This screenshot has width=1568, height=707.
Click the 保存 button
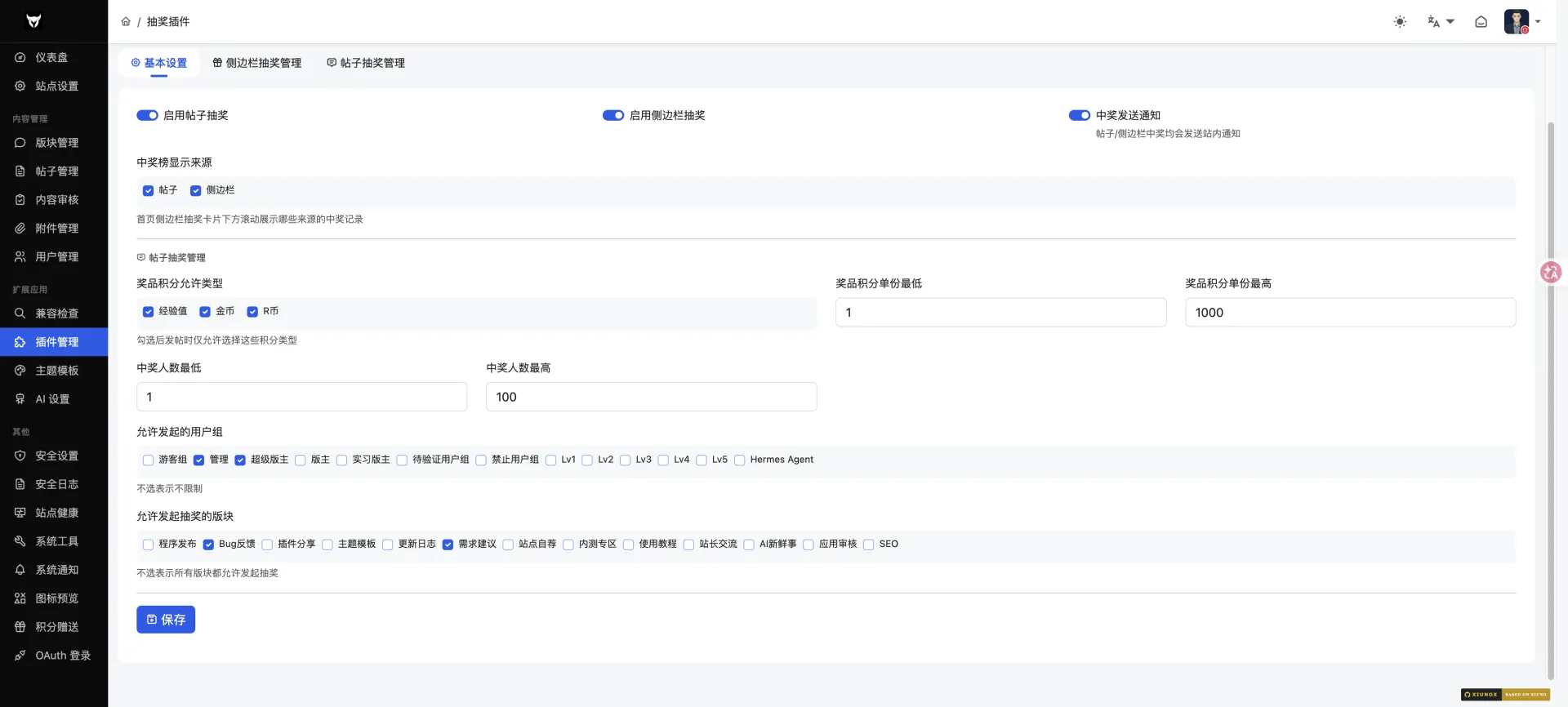click(166, 620)
